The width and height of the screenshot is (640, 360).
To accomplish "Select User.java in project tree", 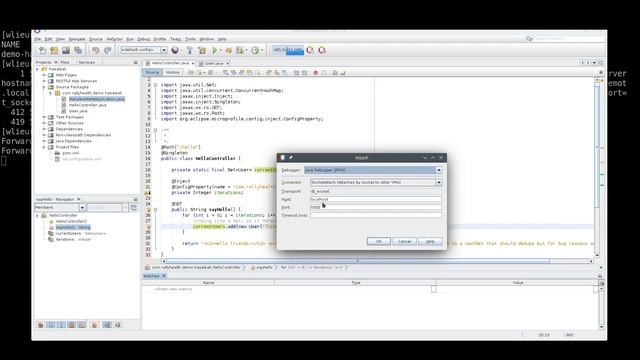I will 78,111.
